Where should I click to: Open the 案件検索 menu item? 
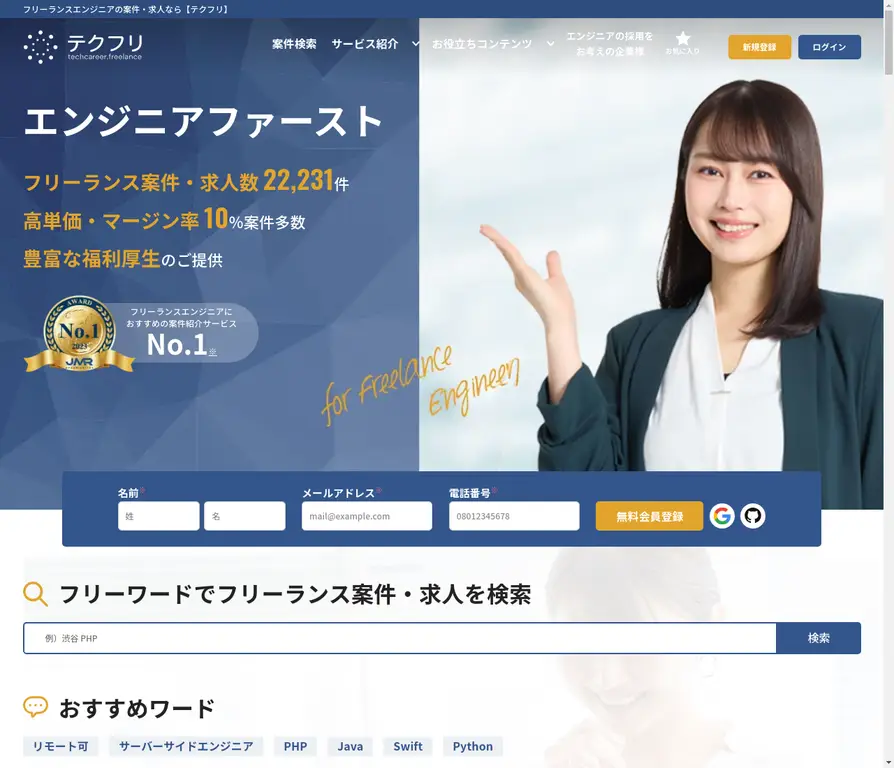[x=294, y=45]
